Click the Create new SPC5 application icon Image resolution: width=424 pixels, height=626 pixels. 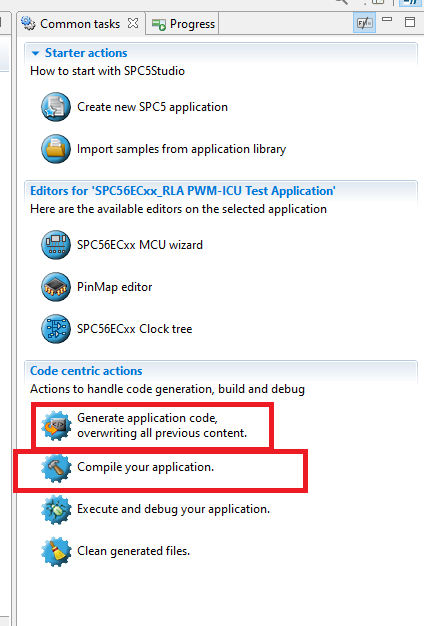[x=56, y=107]
